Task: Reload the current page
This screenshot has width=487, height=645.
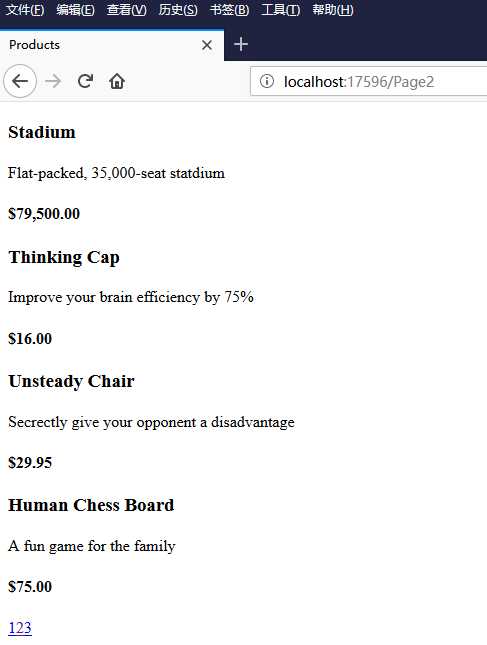Action: (x=86, y=81)
